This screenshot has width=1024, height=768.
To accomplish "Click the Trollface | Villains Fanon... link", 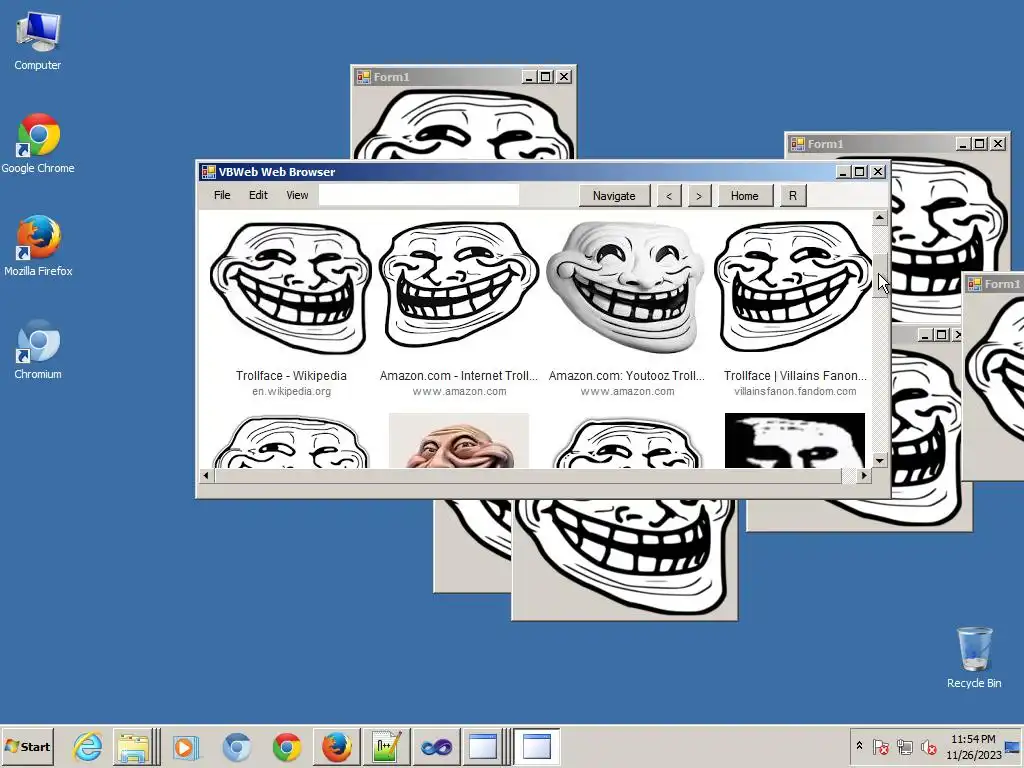I will (795, 376).
